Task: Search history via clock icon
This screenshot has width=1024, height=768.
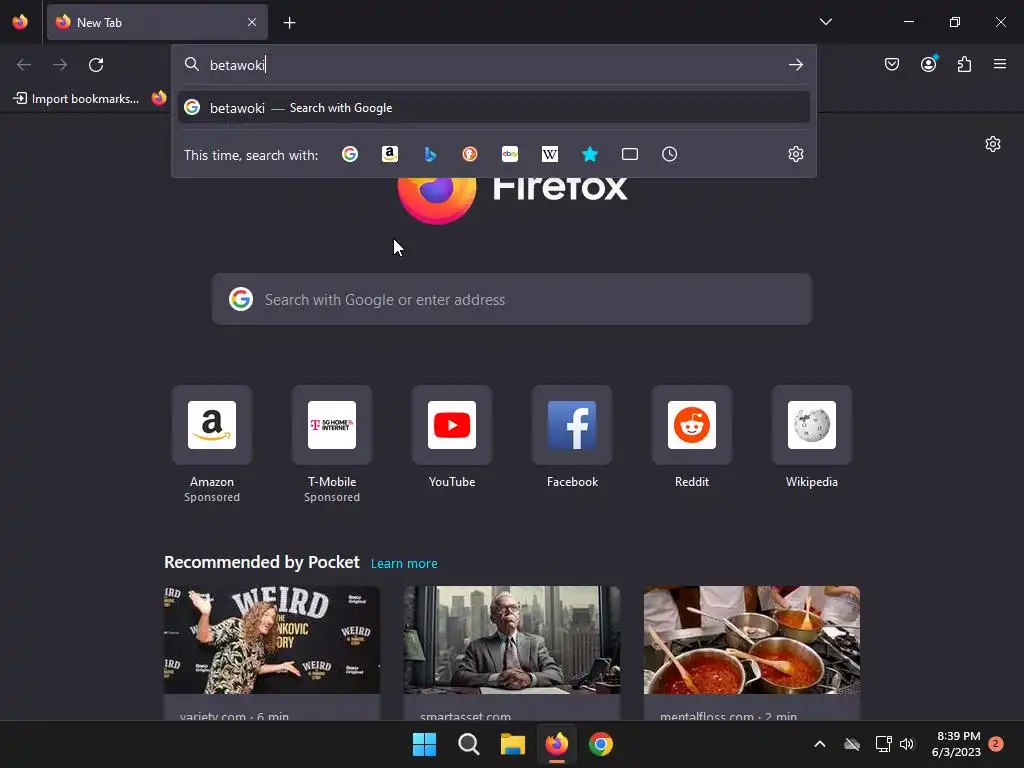Action: [x=669, y=154]
